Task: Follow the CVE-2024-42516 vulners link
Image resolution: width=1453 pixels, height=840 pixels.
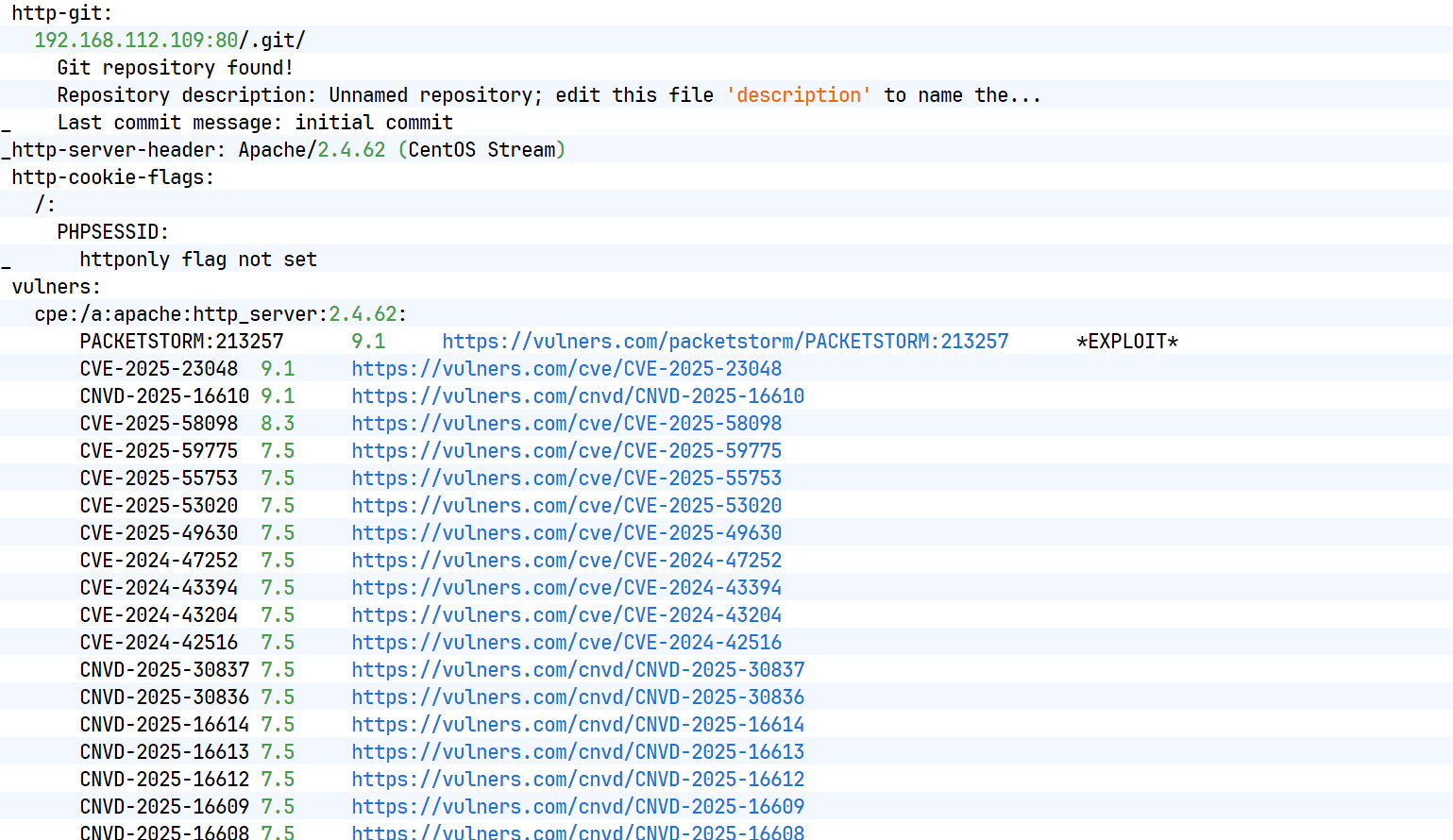Action: [566, 643]
